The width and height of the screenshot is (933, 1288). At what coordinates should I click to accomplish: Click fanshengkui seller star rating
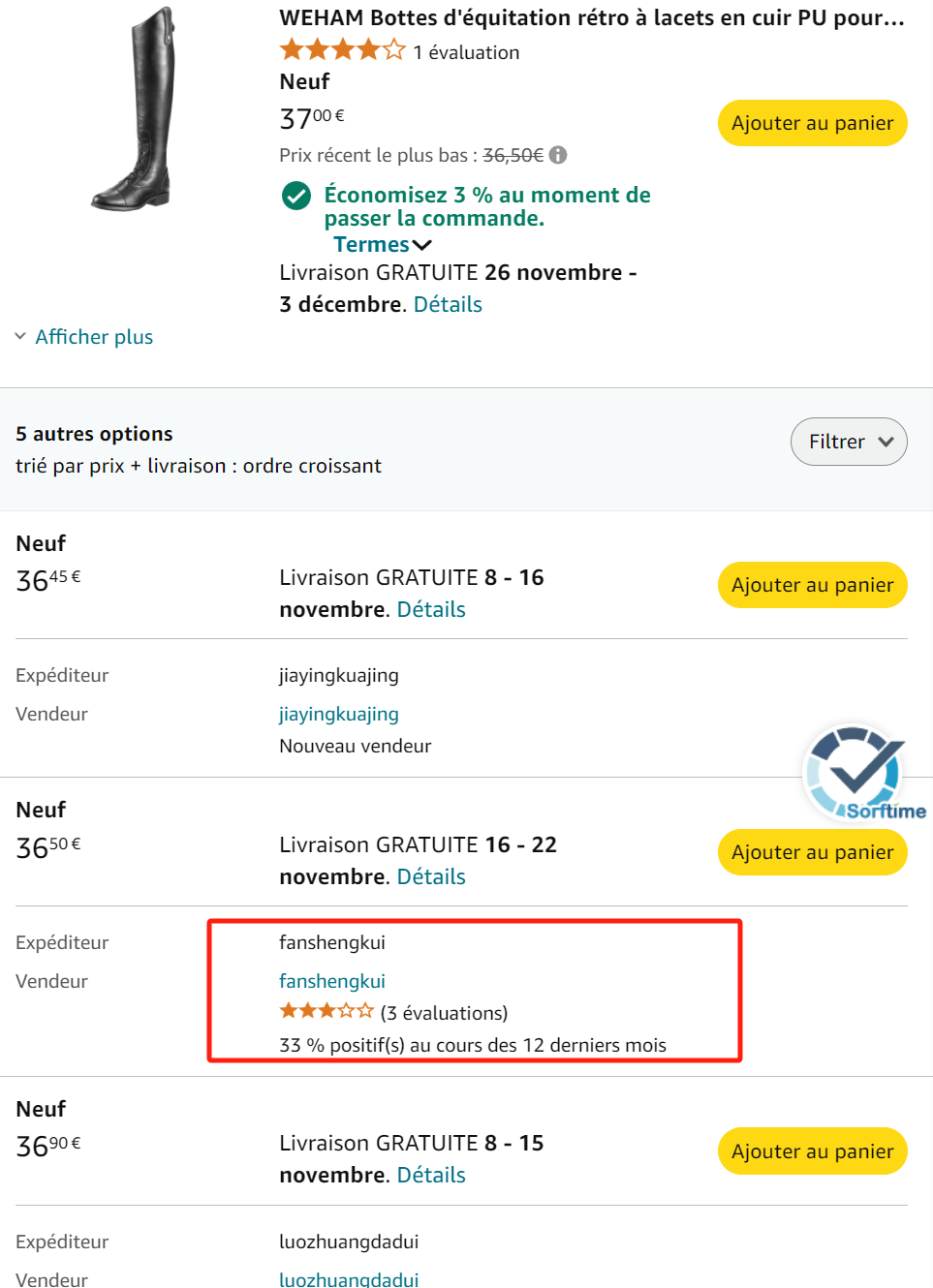coord(327,1012)
